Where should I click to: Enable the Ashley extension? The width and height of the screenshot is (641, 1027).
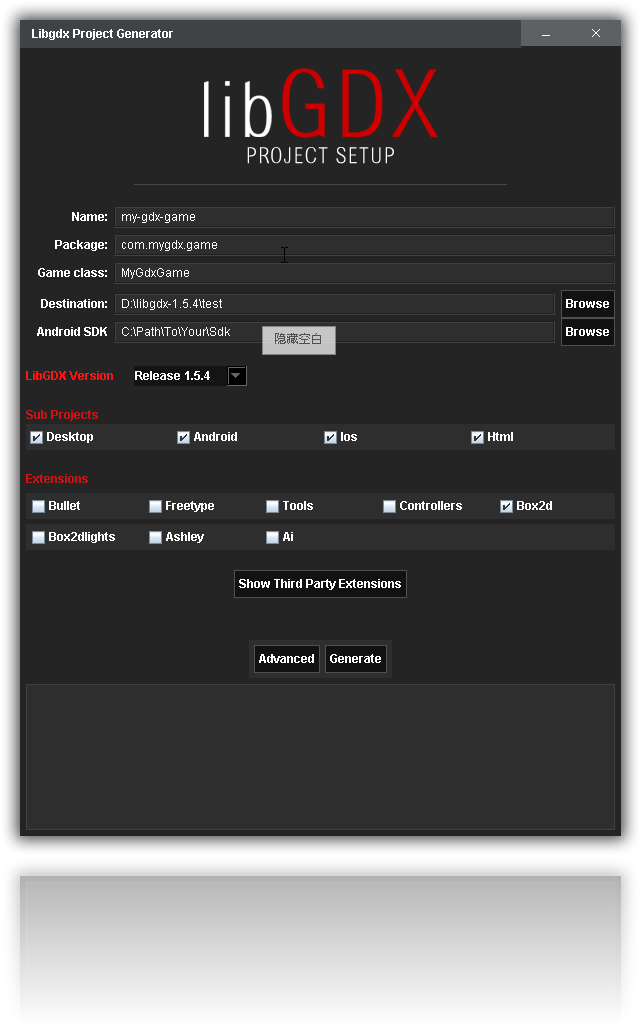pyautogui.click(x=155, y=537)
